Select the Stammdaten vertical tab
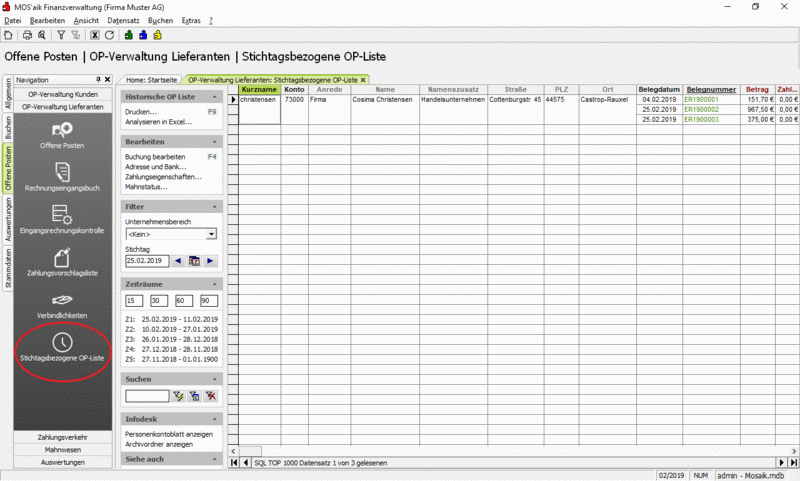Viewport: 800px width, 481px height. (8, 268)
